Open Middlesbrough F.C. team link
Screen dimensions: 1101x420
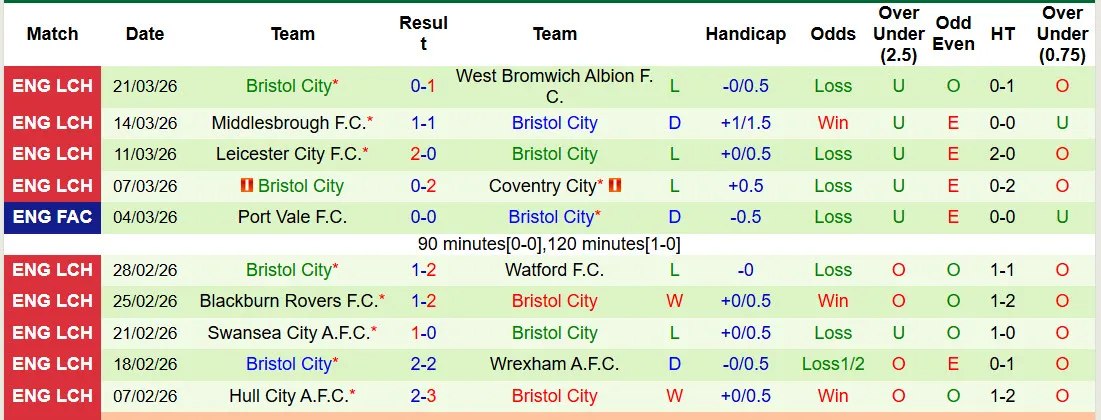287,123
